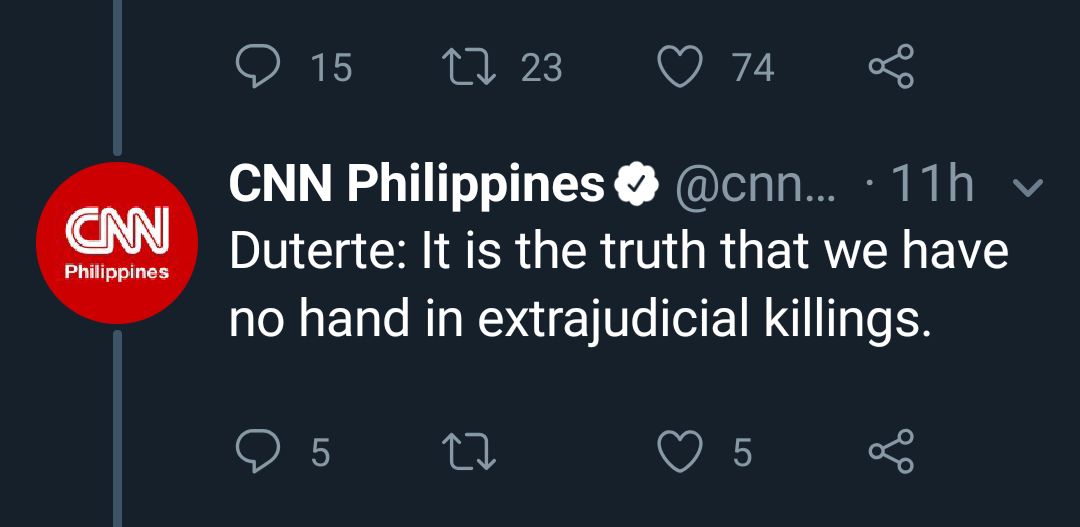The width and height of the screenshot is (1080, 527).
Task: Retweet the CNN Philippines Duterte tweet
Action: (x=467, y=452)
